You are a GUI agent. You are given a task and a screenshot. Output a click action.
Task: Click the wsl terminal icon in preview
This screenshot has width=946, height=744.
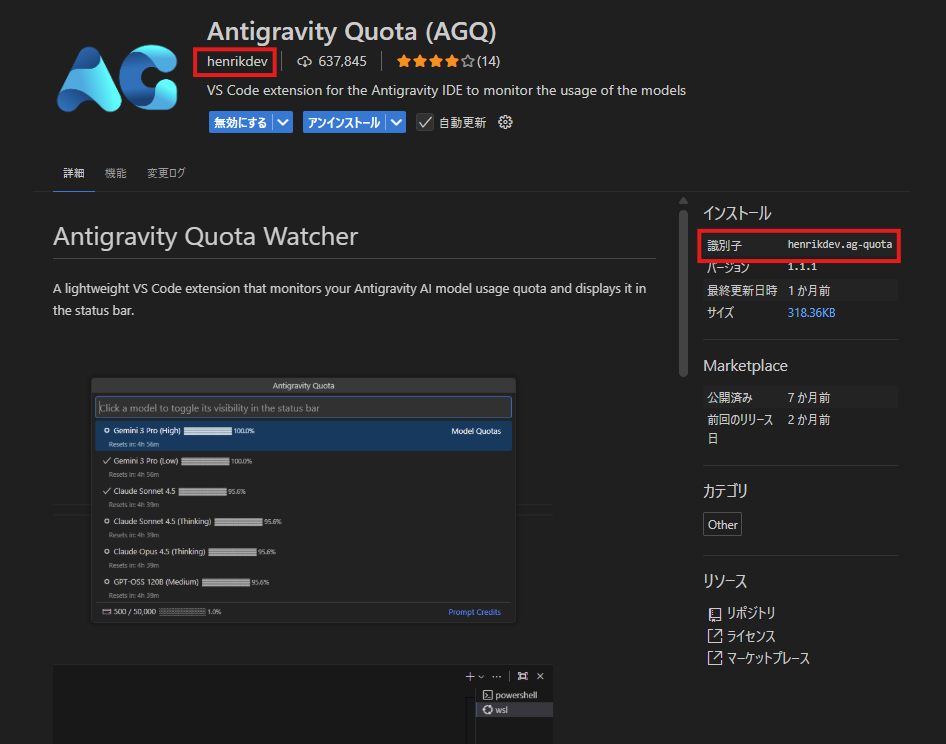click(487, 710)
